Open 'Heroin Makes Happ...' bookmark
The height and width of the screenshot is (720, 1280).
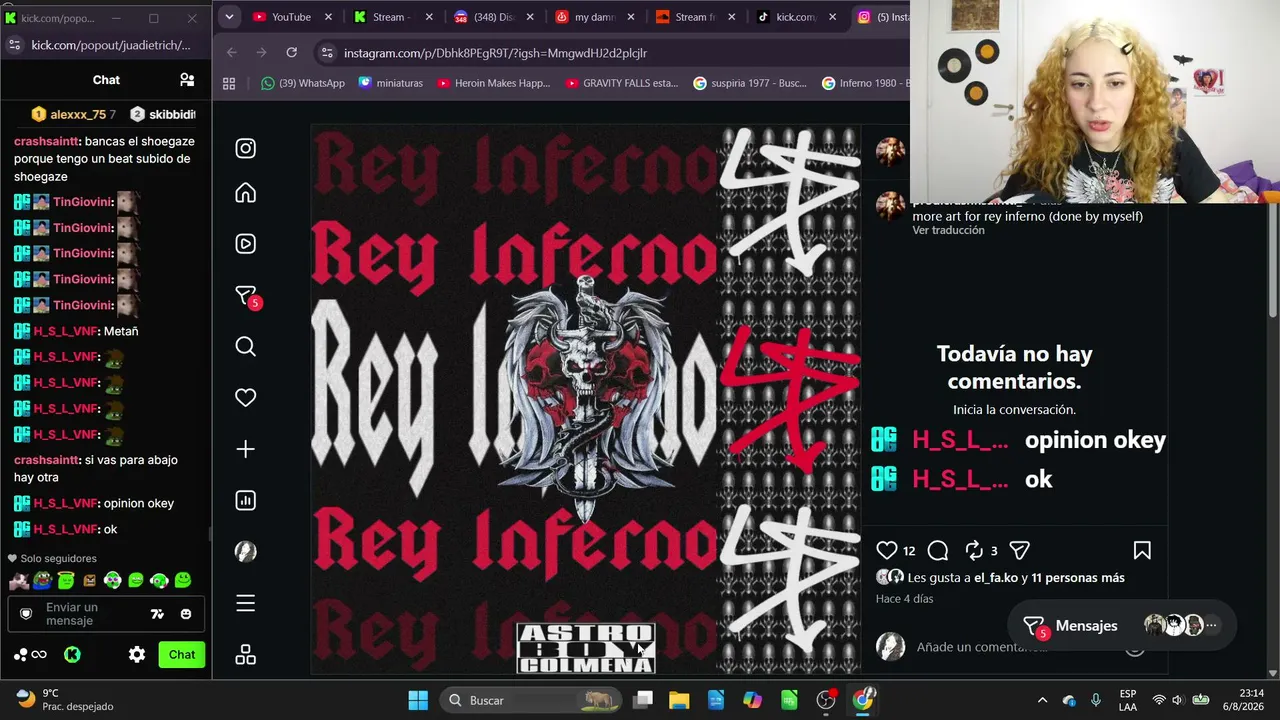click(x=493, y=83)
